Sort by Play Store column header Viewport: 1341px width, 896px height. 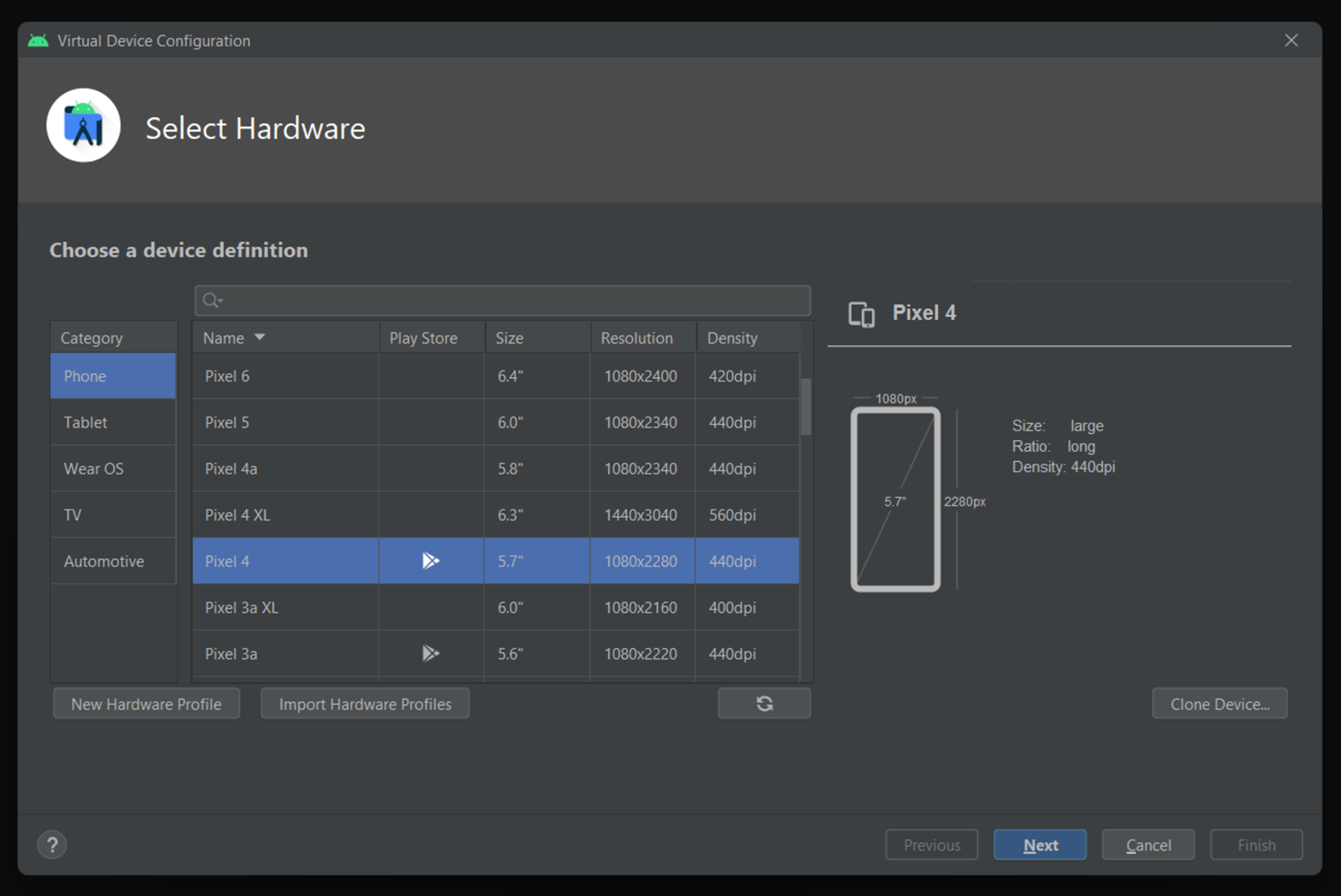click(432, 338)
